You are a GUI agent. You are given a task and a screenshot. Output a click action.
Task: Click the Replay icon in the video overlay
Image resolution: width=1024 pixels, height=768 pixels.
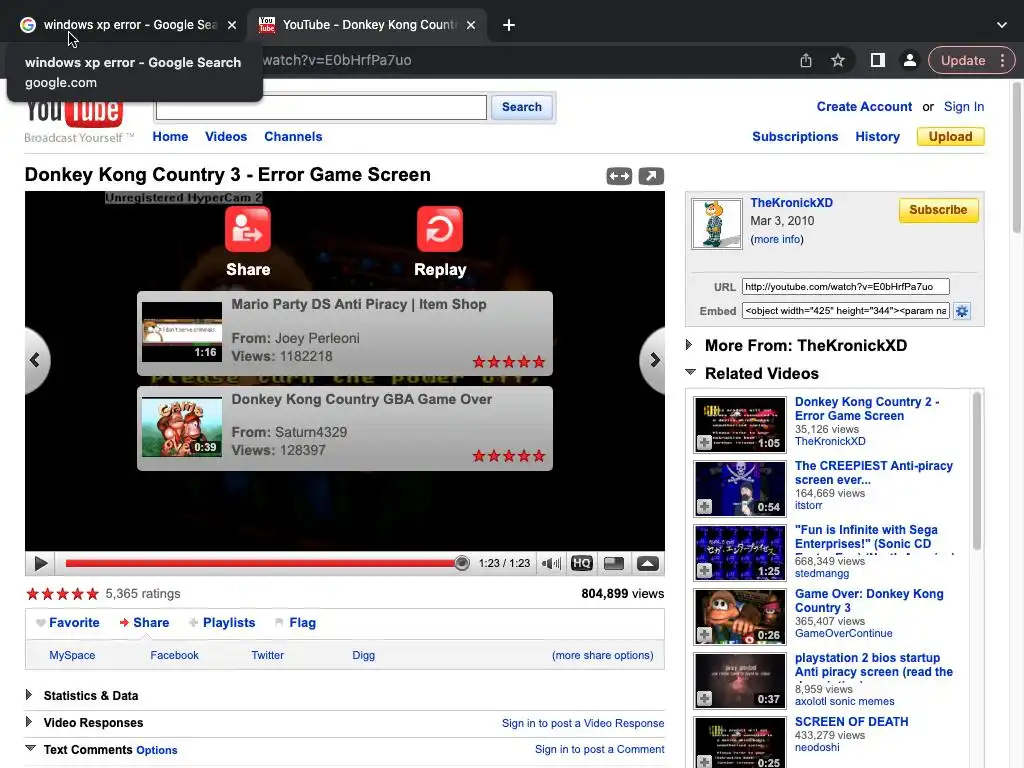point(440,229)
